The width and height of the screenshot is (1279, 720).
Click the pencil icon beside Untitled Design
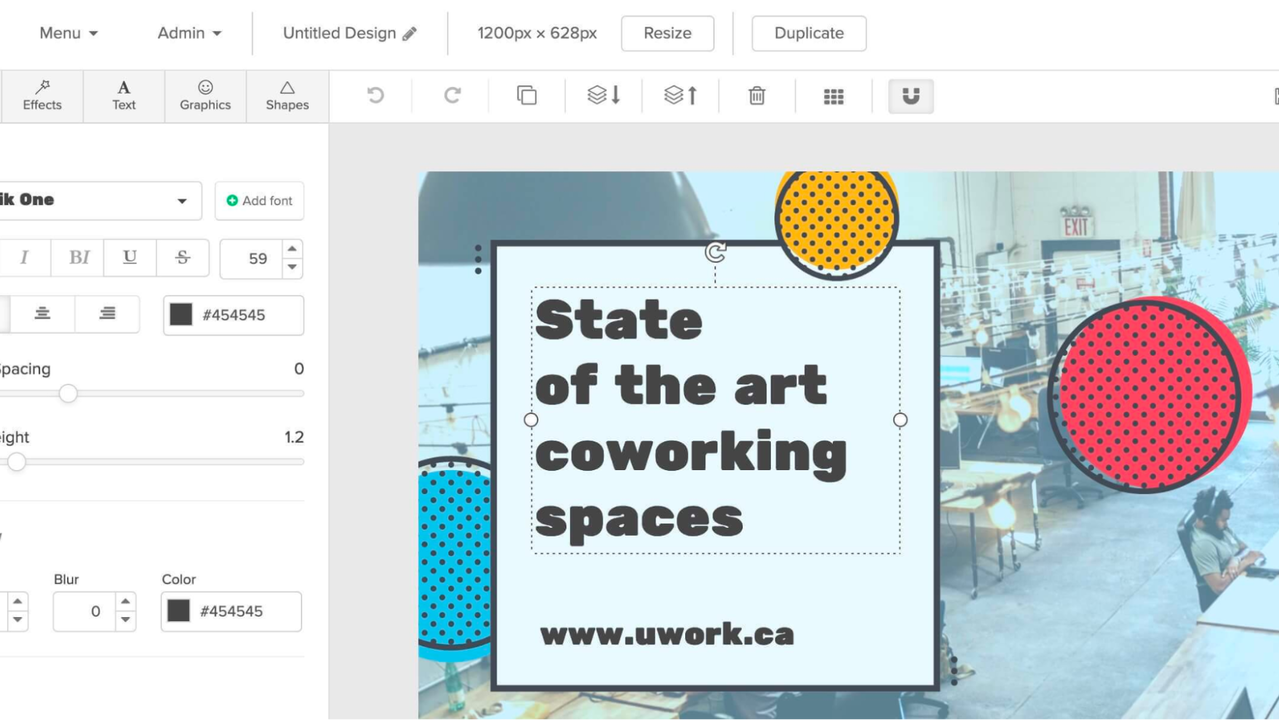[410, 34]
